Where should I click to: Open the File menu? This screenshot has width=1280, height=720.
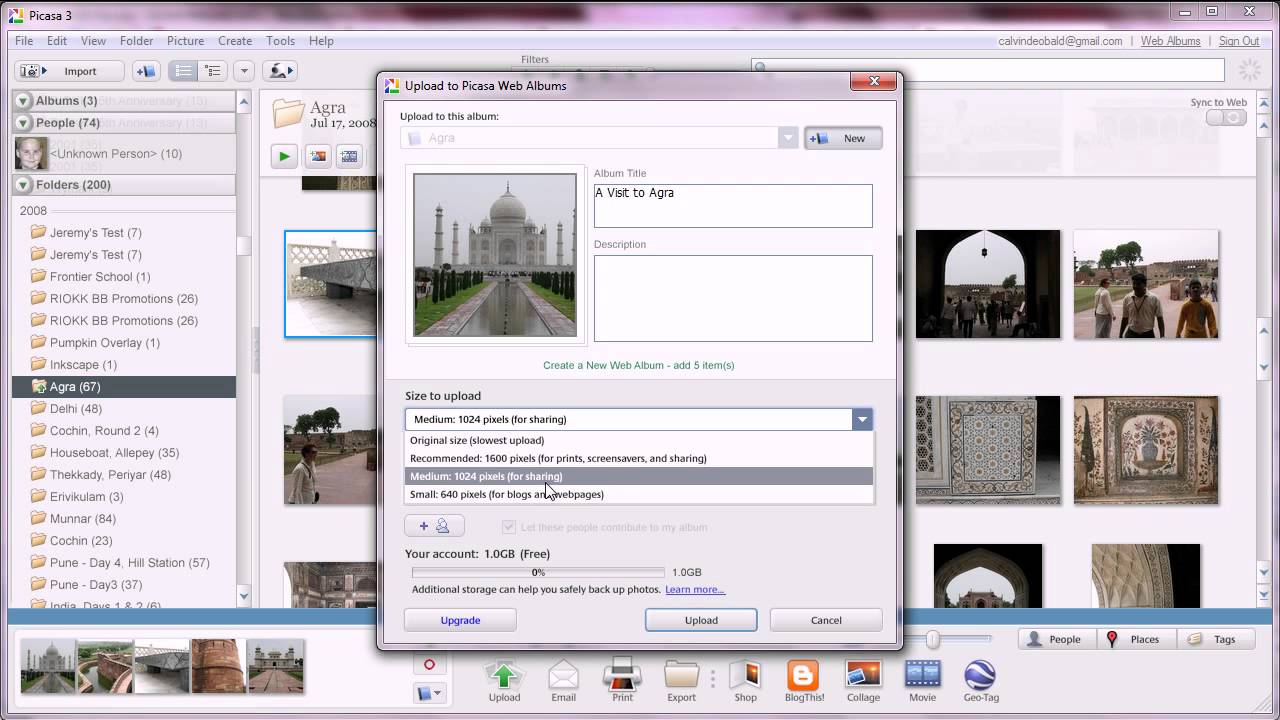24,41
